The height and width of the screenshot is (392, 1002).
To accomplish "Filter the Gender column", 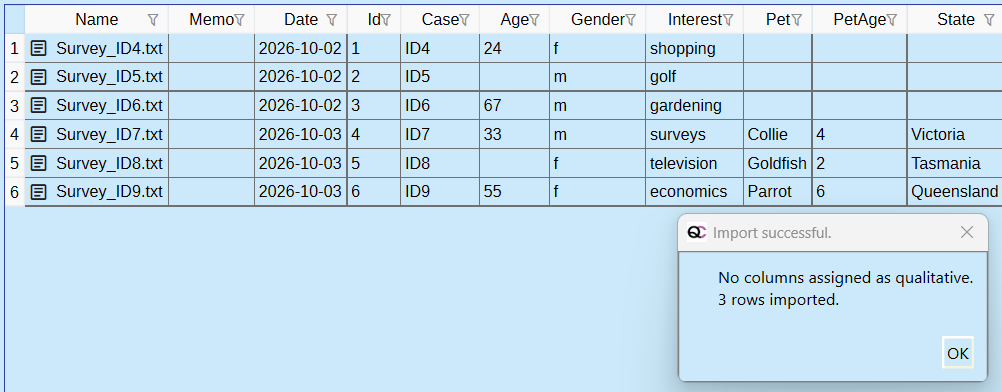I will [631, 20].
